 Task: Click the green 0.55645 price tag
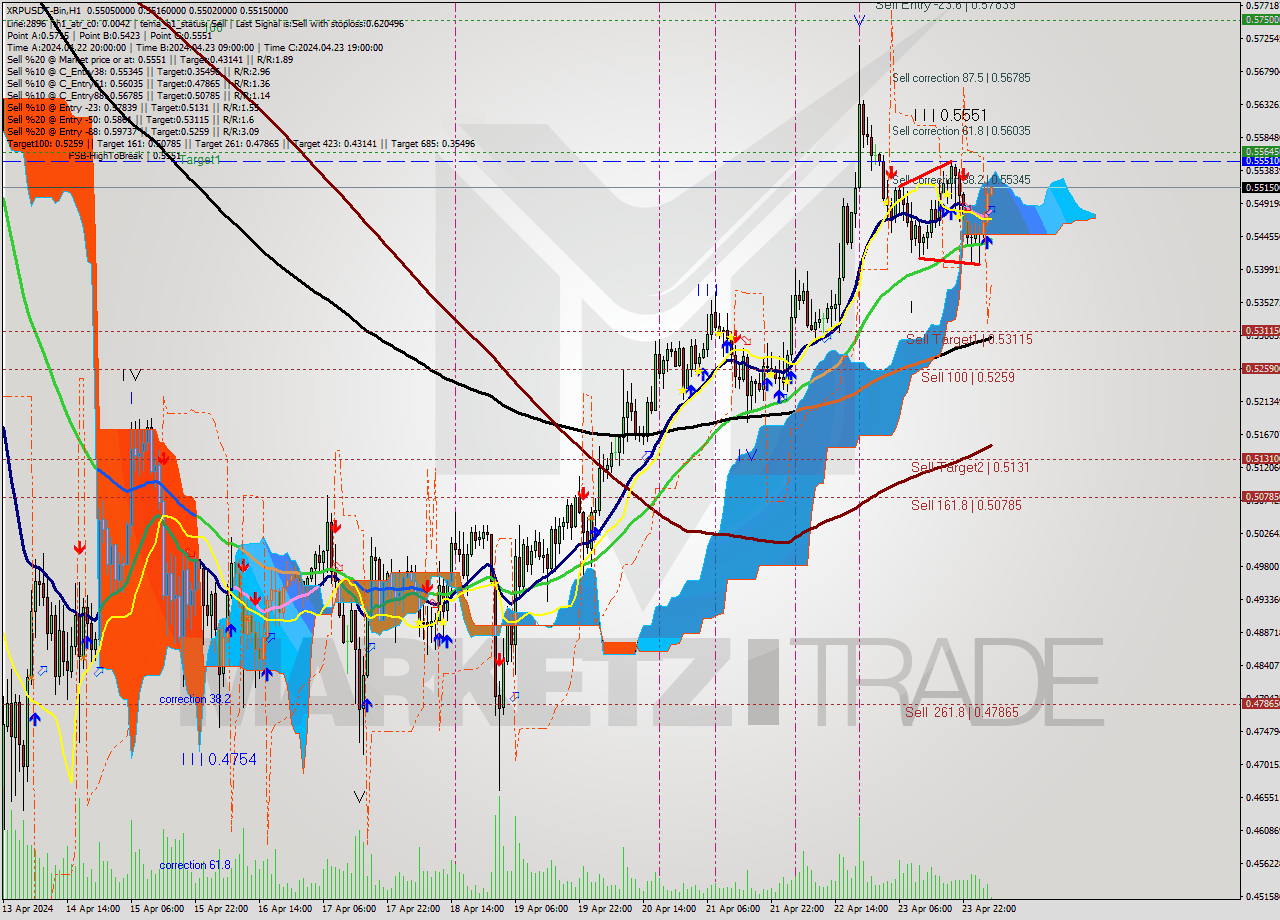(1260, 151)
